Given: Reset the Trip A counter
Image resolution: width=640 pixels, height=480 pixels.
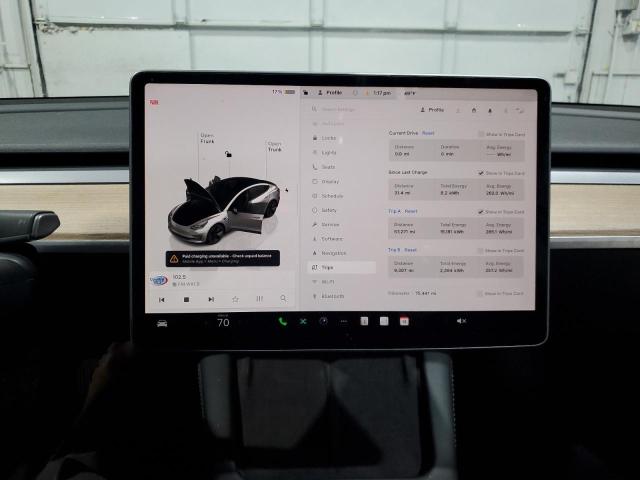Looking at the screenshot, I should [x=411, y=211].
